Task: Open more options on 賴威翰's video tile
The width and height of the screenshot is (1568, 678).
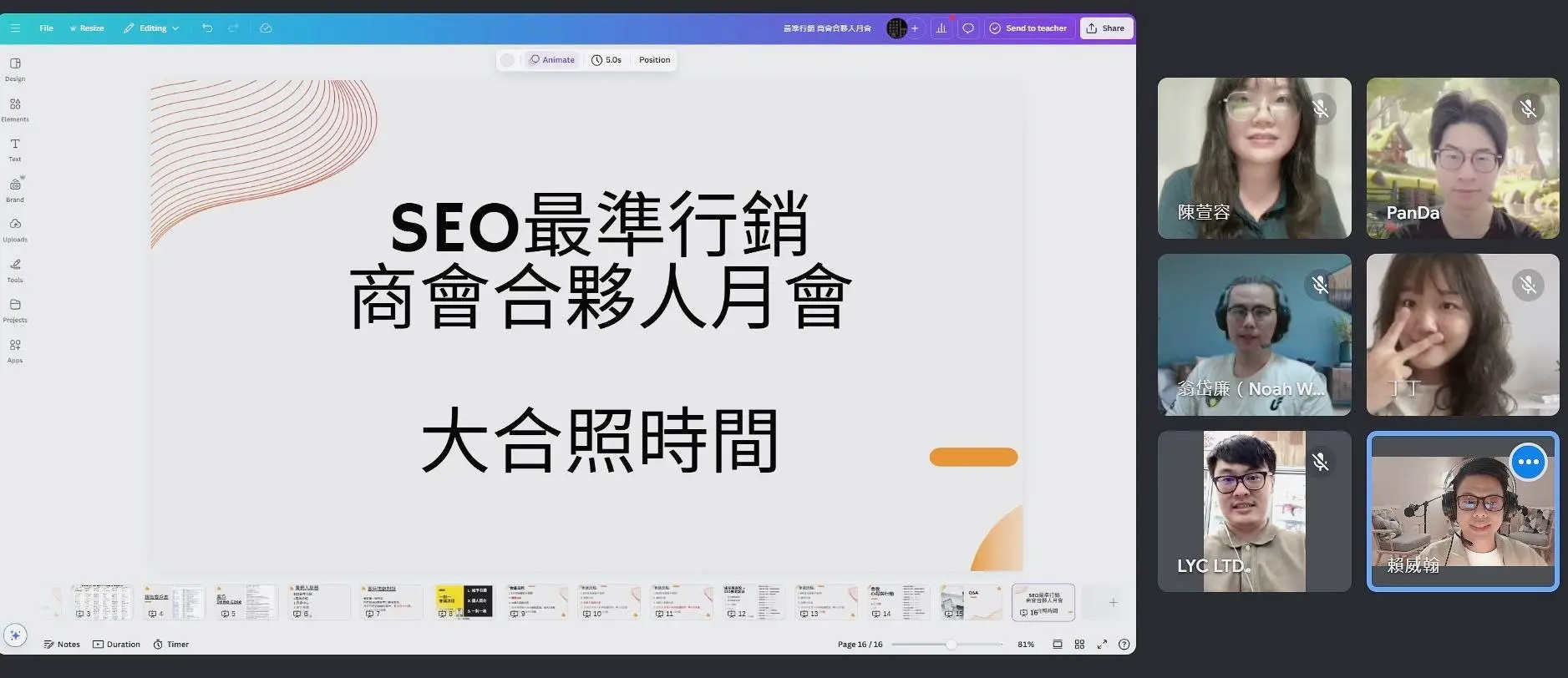Action: pyautogui.click(x=1528, y=462)
